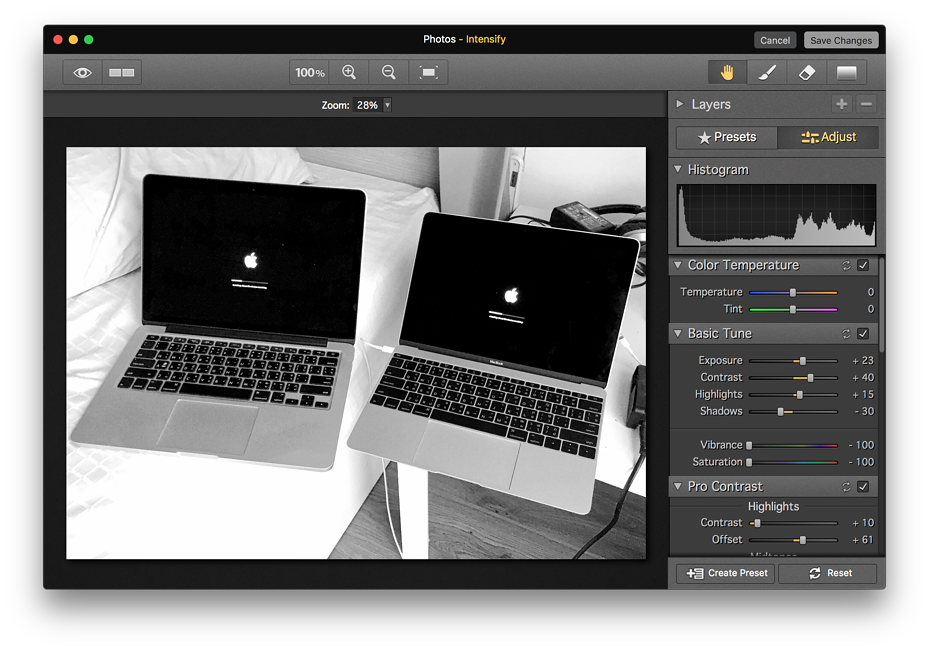
Task: Click the zoom out magnifier icon
Action: coord(389,72)
